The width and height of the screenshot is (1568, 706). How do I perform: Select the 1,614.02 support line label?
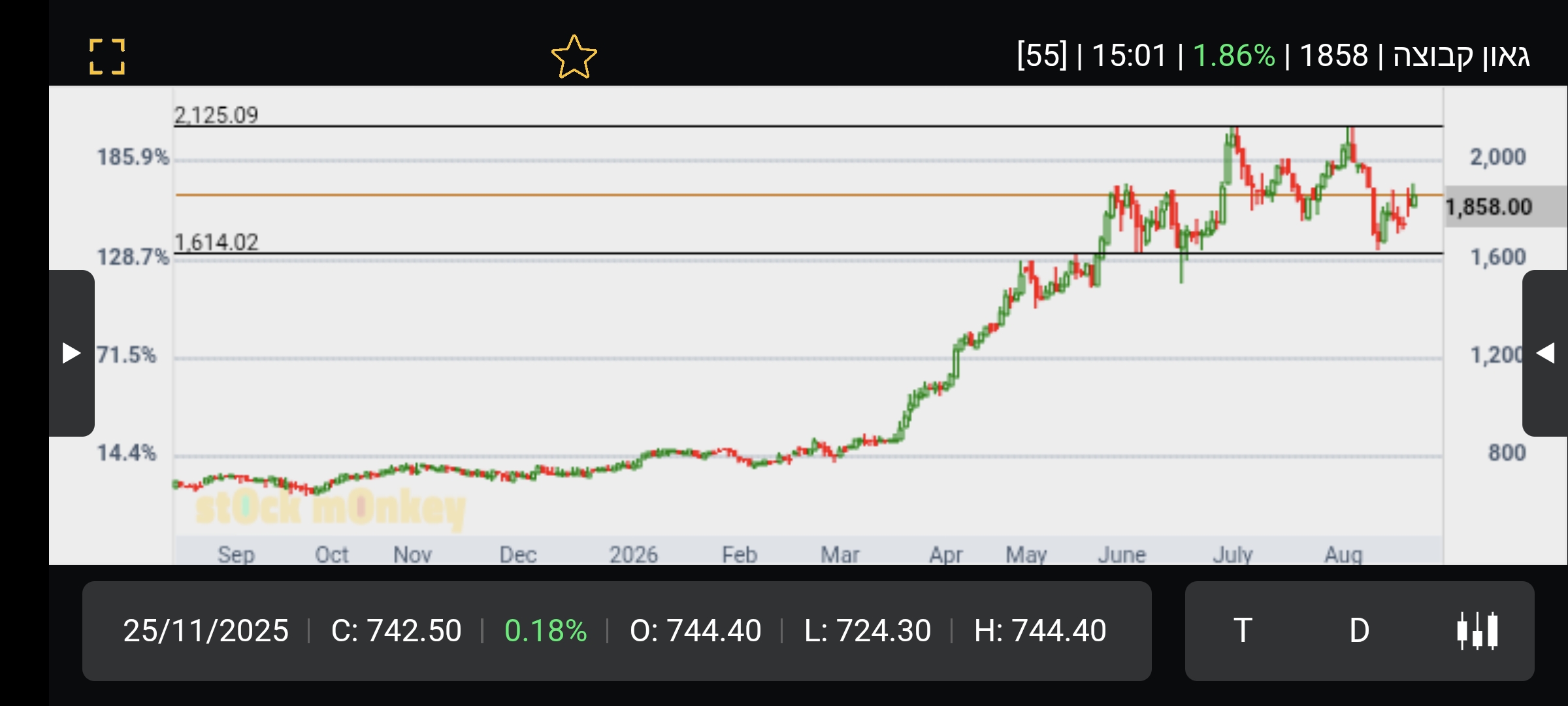click(x=216, y=242)
